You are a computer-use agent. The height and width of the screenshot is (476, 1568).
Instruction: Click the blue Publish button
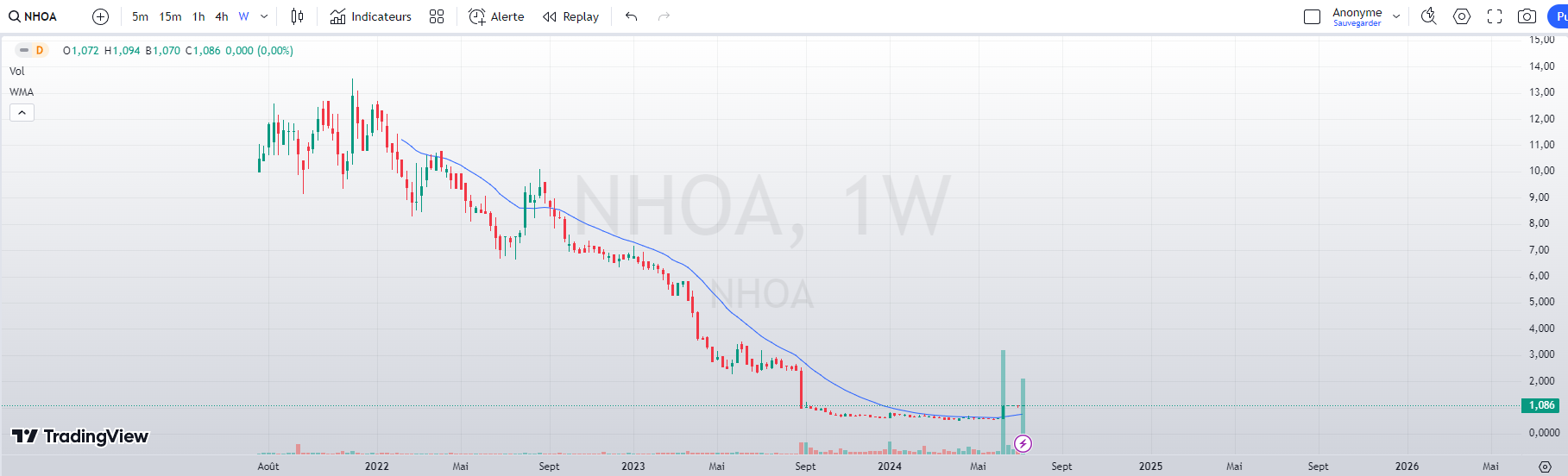[1559, 16]
